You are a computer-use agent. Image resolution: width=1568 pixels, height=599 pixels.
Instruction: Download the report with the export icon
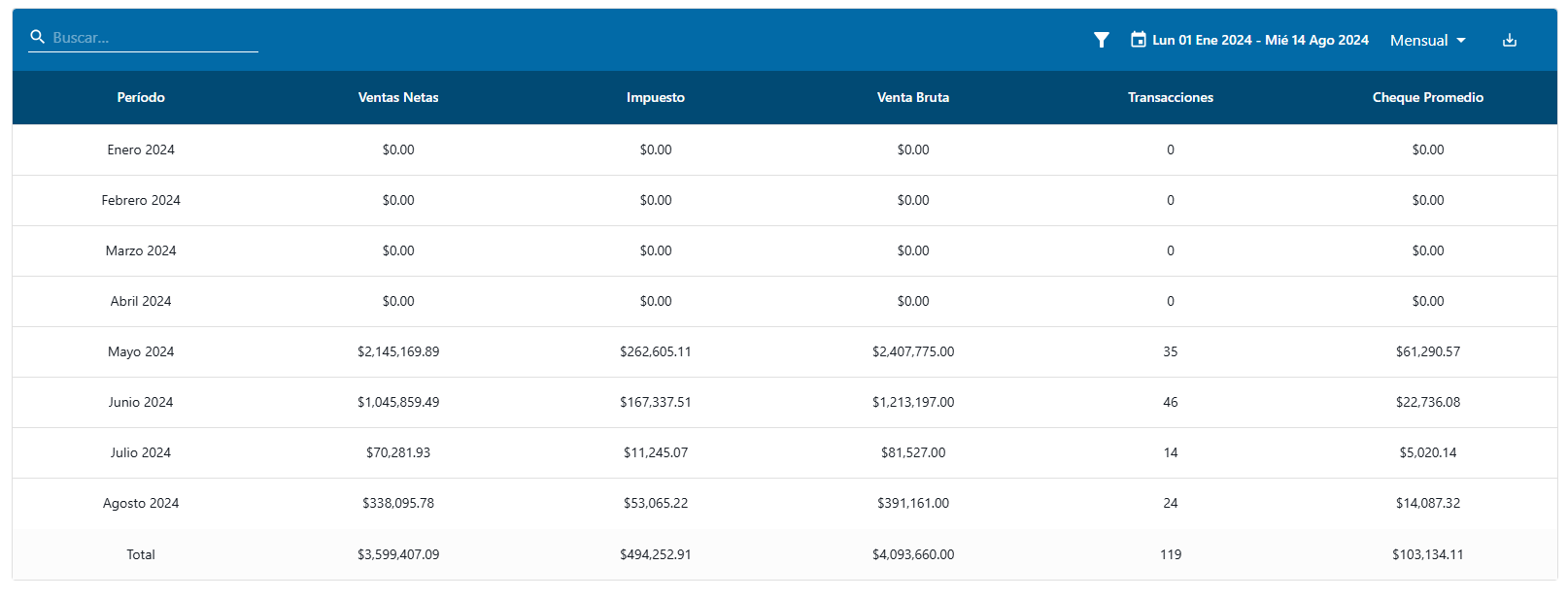tap(1509, 40)
